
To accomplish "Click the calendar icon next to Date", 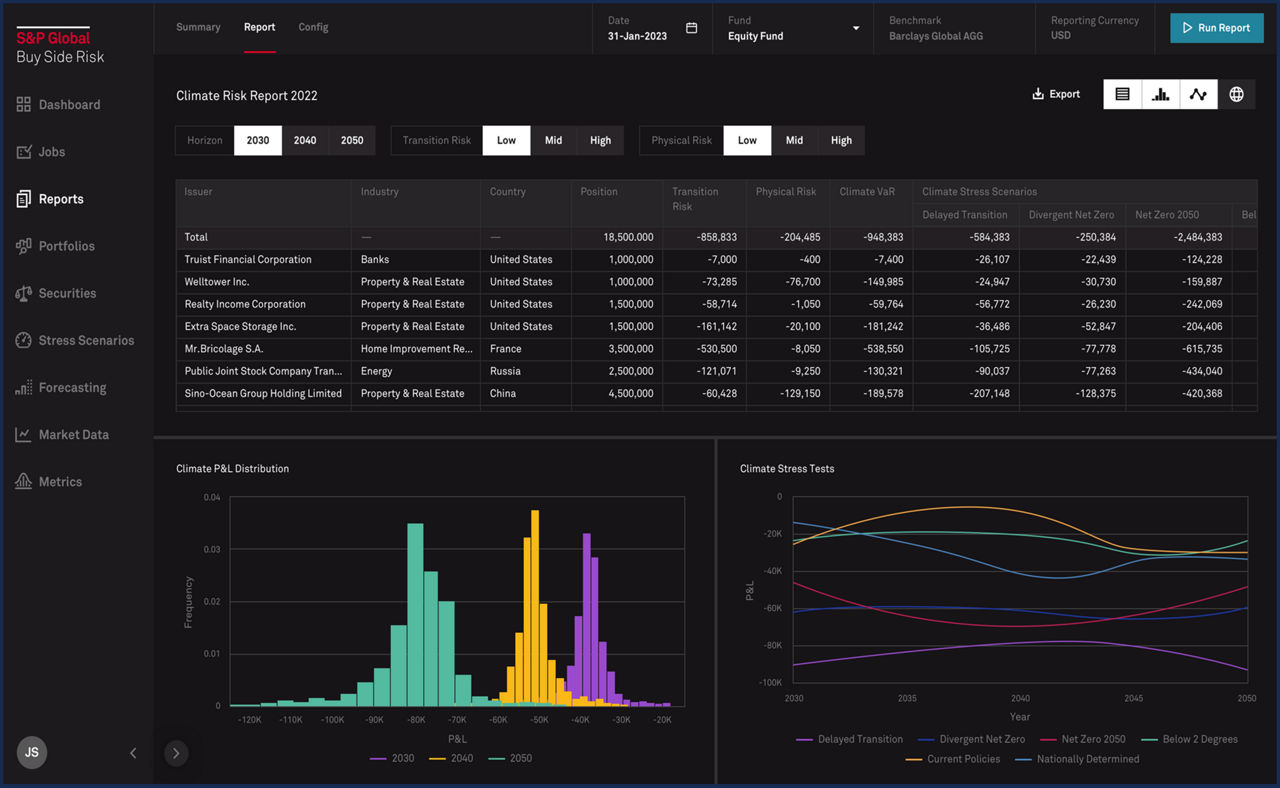I will point(691,28).
